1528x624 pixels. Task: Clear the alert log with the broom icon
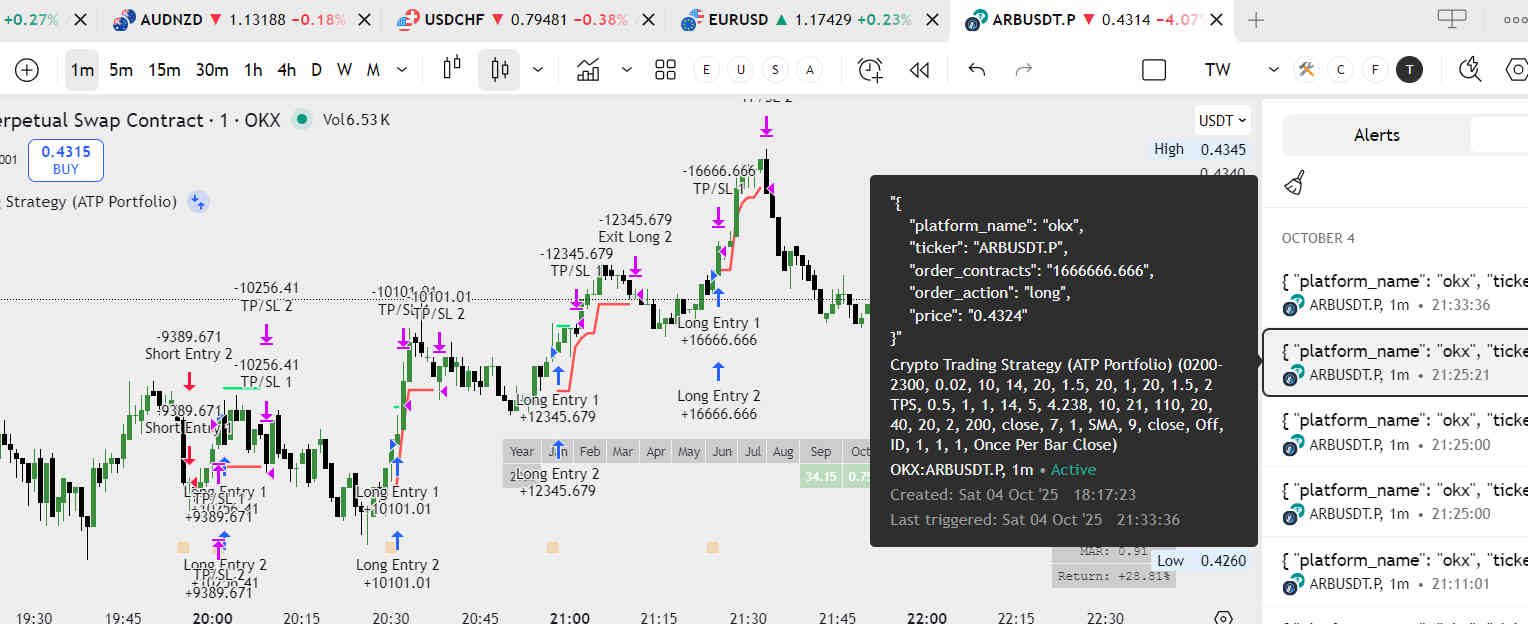(1295, 183)
